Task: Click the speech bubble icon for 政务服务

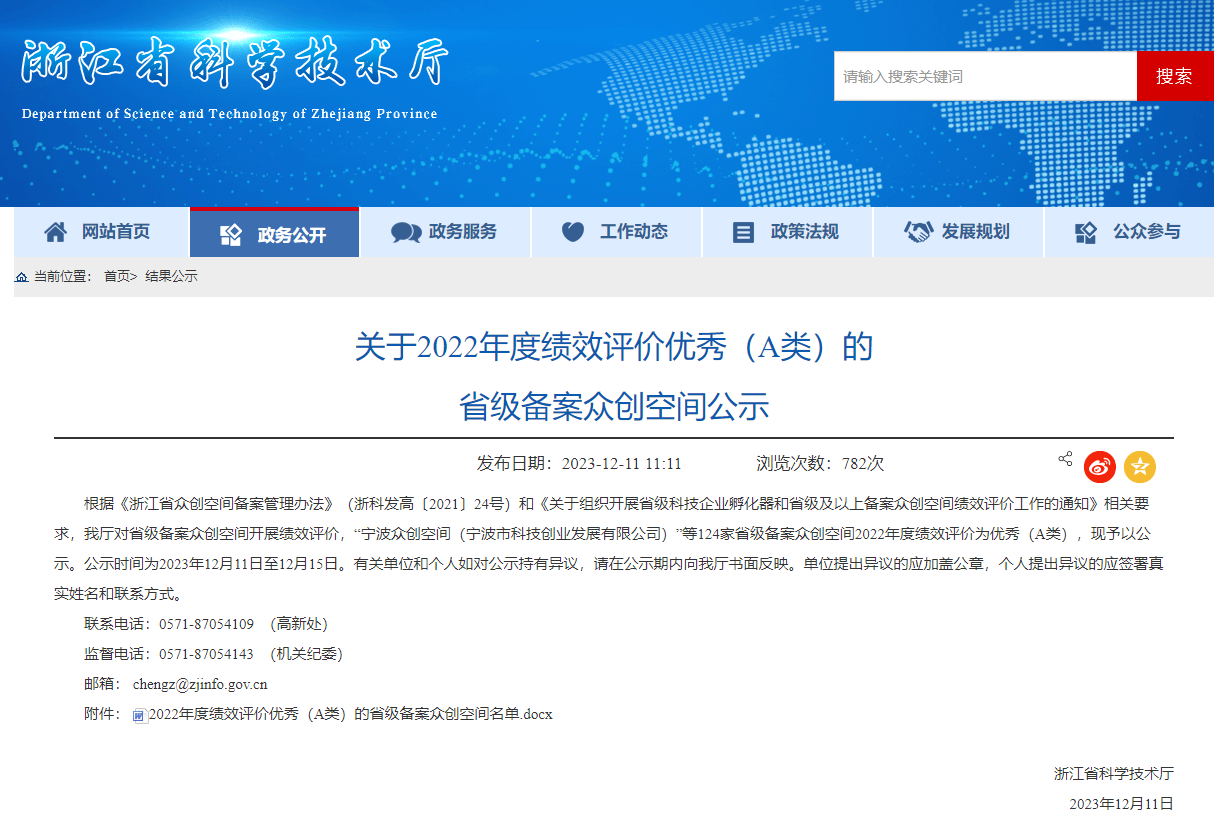Action: (x=406, y=232)
